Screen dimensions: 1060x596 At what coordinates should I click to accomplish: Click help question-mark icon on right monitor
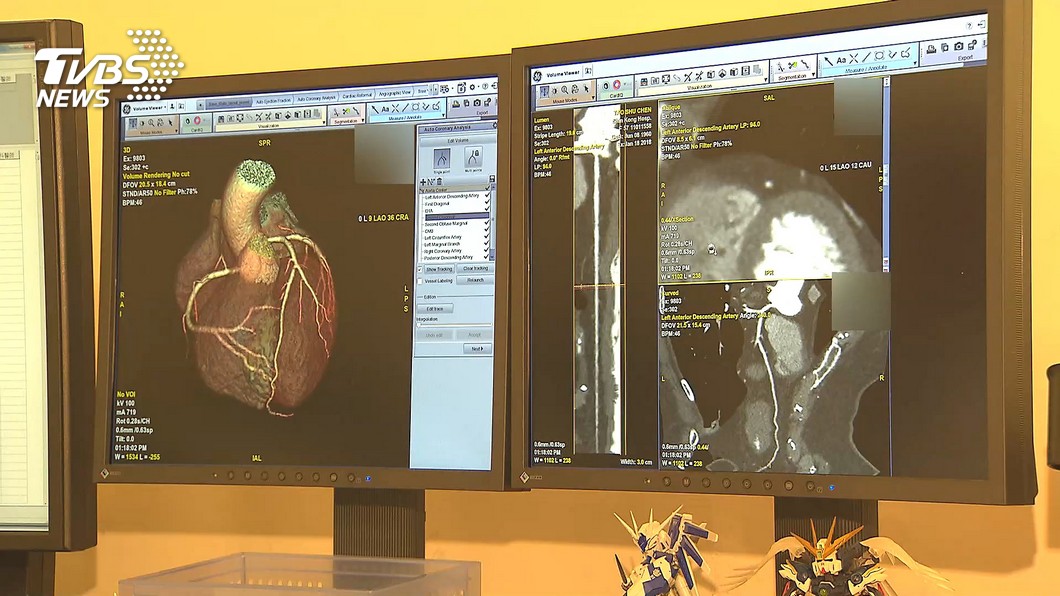969,26
